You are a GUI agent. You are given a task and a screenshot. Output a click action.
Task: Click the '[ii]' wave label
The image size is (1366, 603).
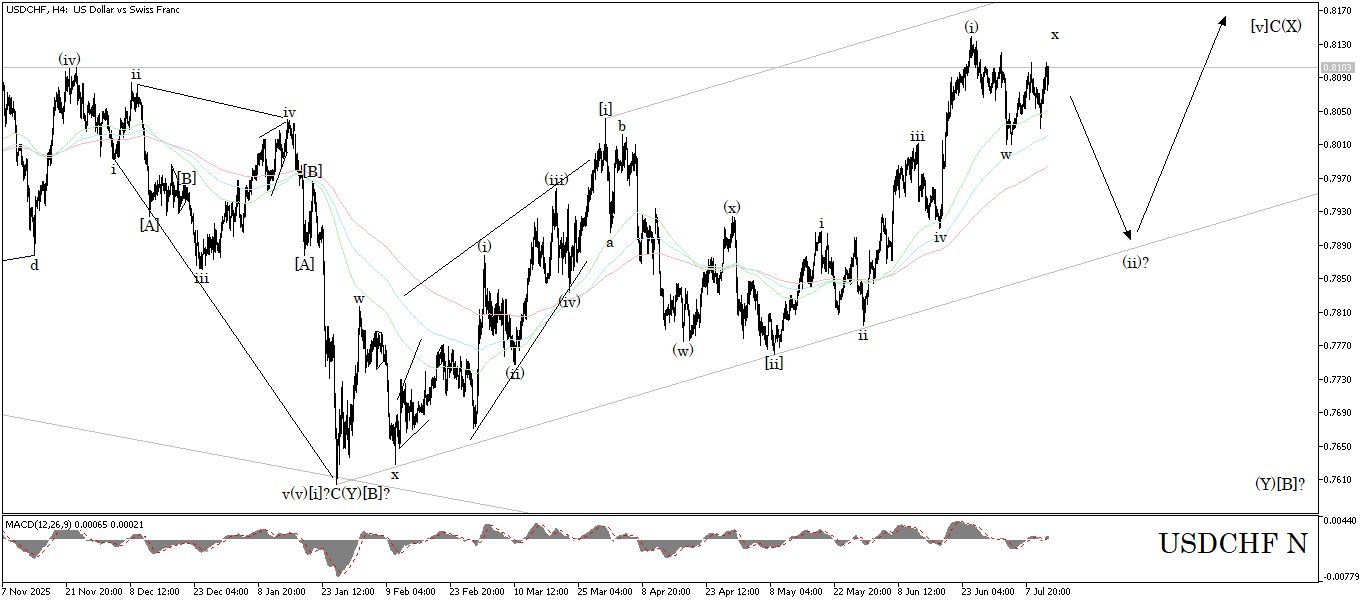coord(774,363)
